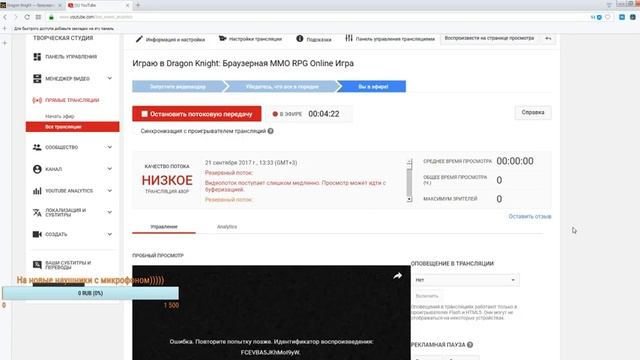This screenshot has height=360, width=640.
Task: Open the Подсказки info icon
Action: [x=300, y=38]
